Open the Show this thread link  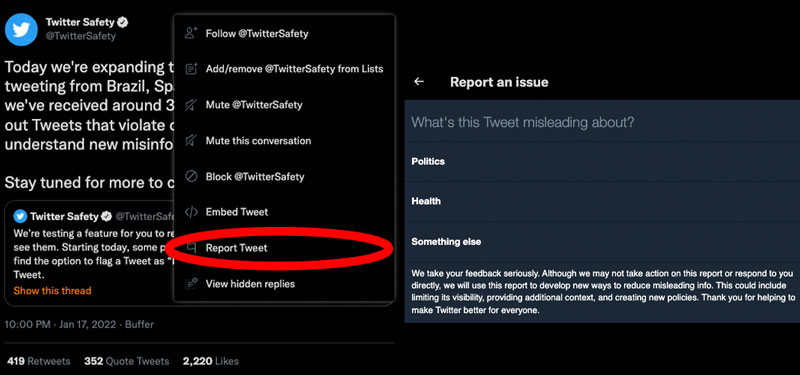(x=53, y=291)
